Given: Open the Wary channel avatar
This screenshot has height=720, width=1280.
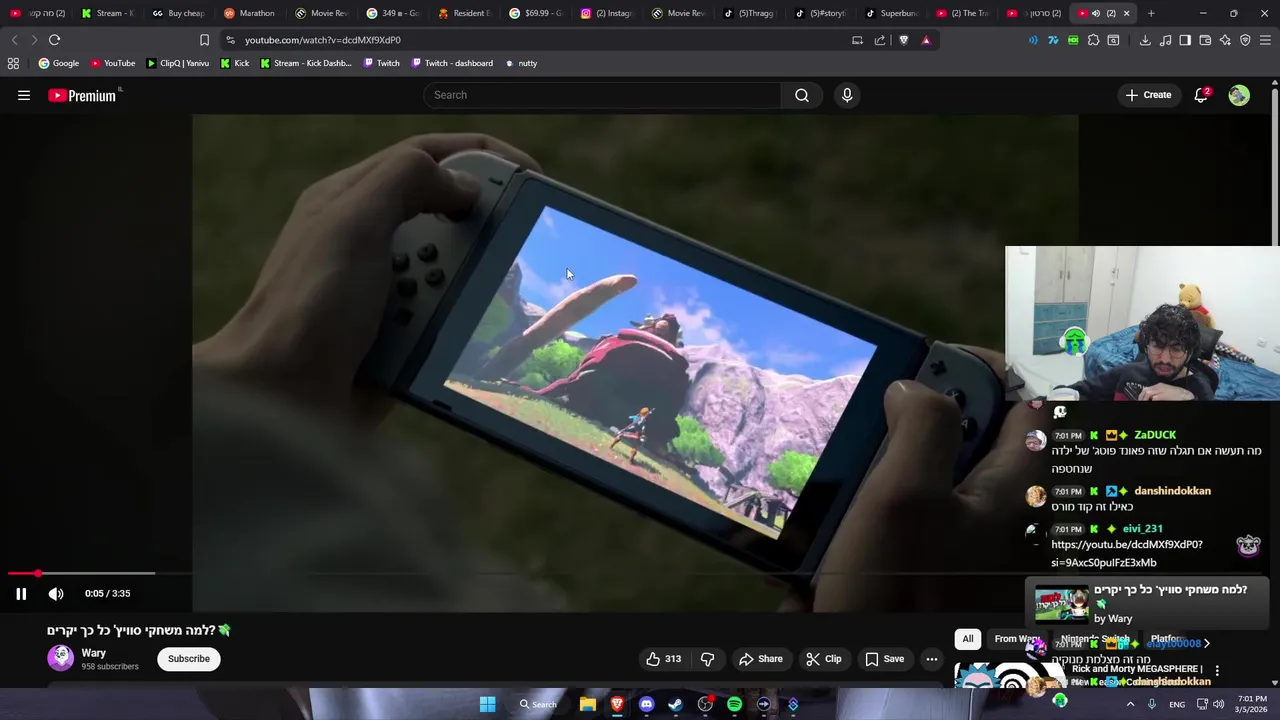Looking at the screenshot, I should (x=61, y=658).
